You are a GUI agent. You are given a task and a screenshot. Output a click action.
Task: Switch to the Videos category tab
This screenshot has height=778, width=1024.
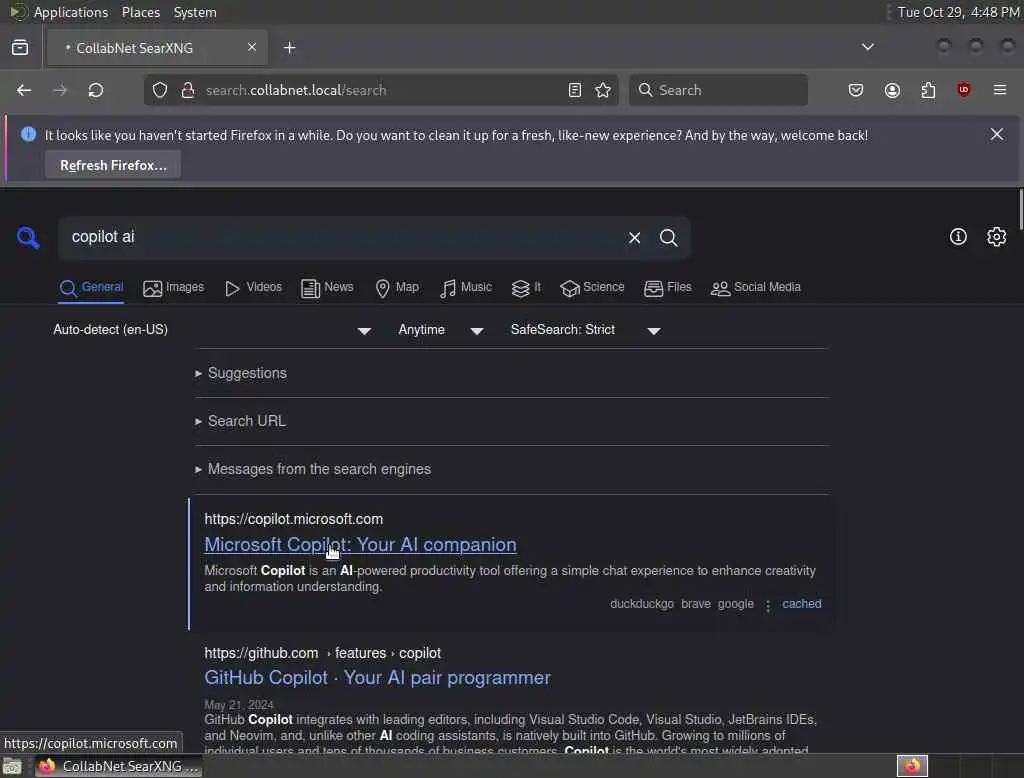point(253,287)
